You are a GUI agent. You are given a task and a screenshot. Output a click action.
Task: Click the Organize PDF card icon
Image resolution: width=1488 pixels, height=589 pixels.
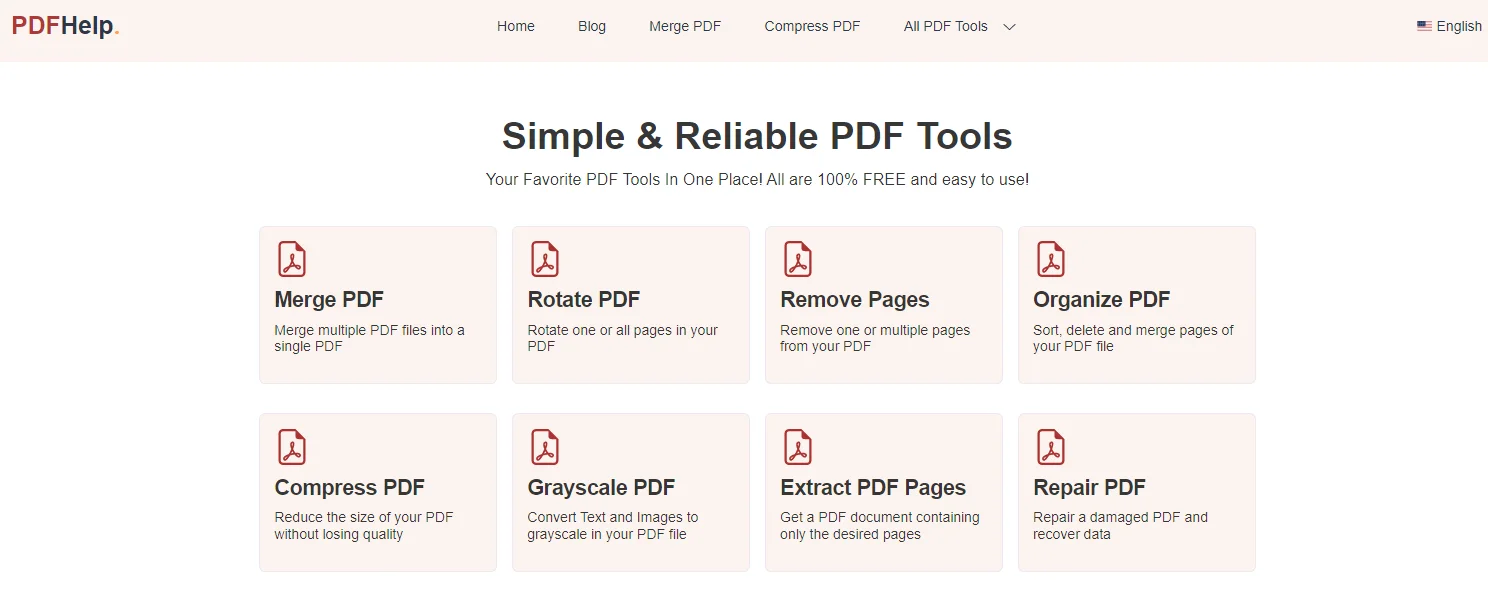pyautogui.click(x=1050, y=259)
